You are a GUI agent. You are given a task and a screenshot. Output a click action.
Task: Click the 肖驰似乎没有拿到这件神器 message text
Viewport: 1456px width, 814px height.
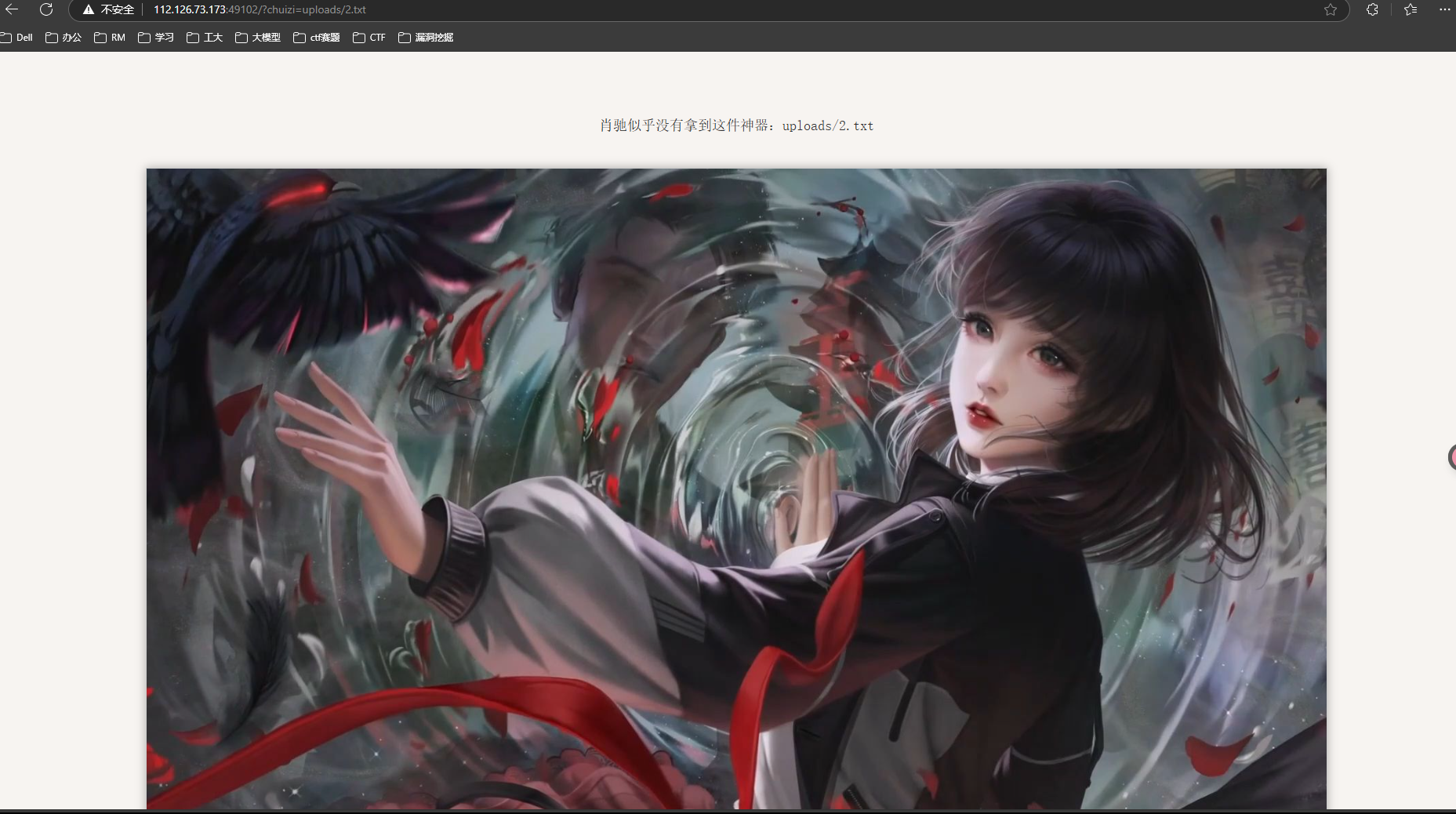coord(736,125)
